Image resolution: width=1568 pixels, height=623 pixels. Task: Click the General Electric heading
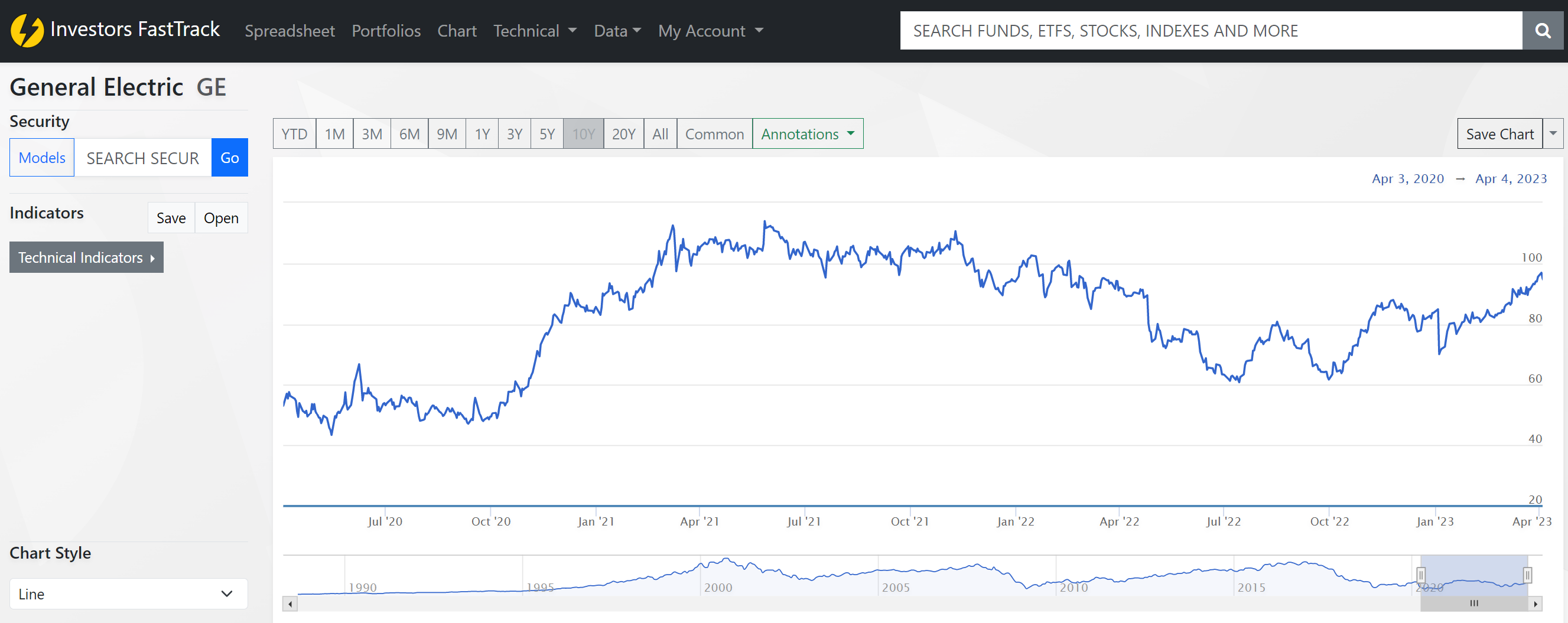pos(96,87)
